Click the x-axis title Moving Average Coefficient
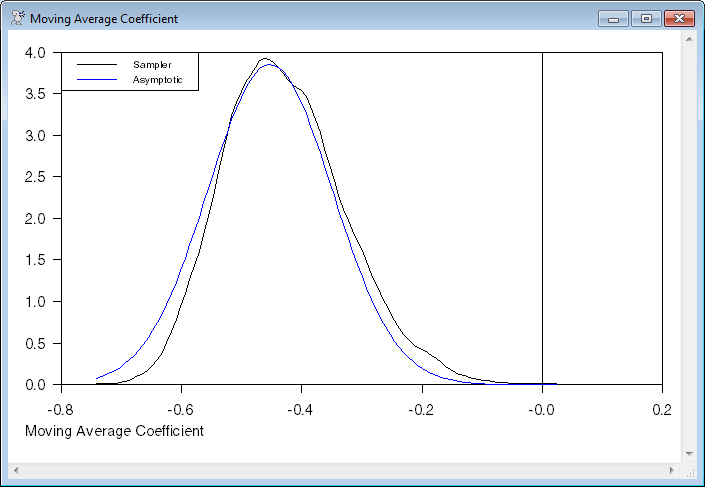The height and width of the screenshot is (487, 705). 113,431
